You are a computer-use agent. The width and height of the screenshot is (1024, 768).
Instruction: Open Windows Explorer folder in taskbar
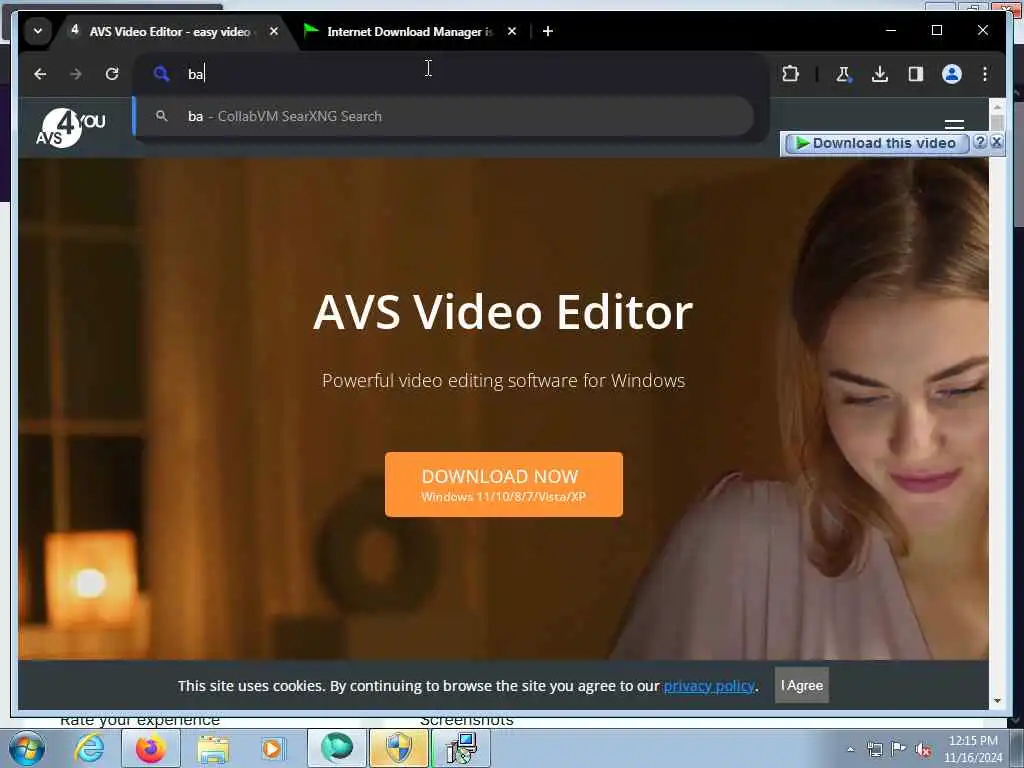coord(213,748)
